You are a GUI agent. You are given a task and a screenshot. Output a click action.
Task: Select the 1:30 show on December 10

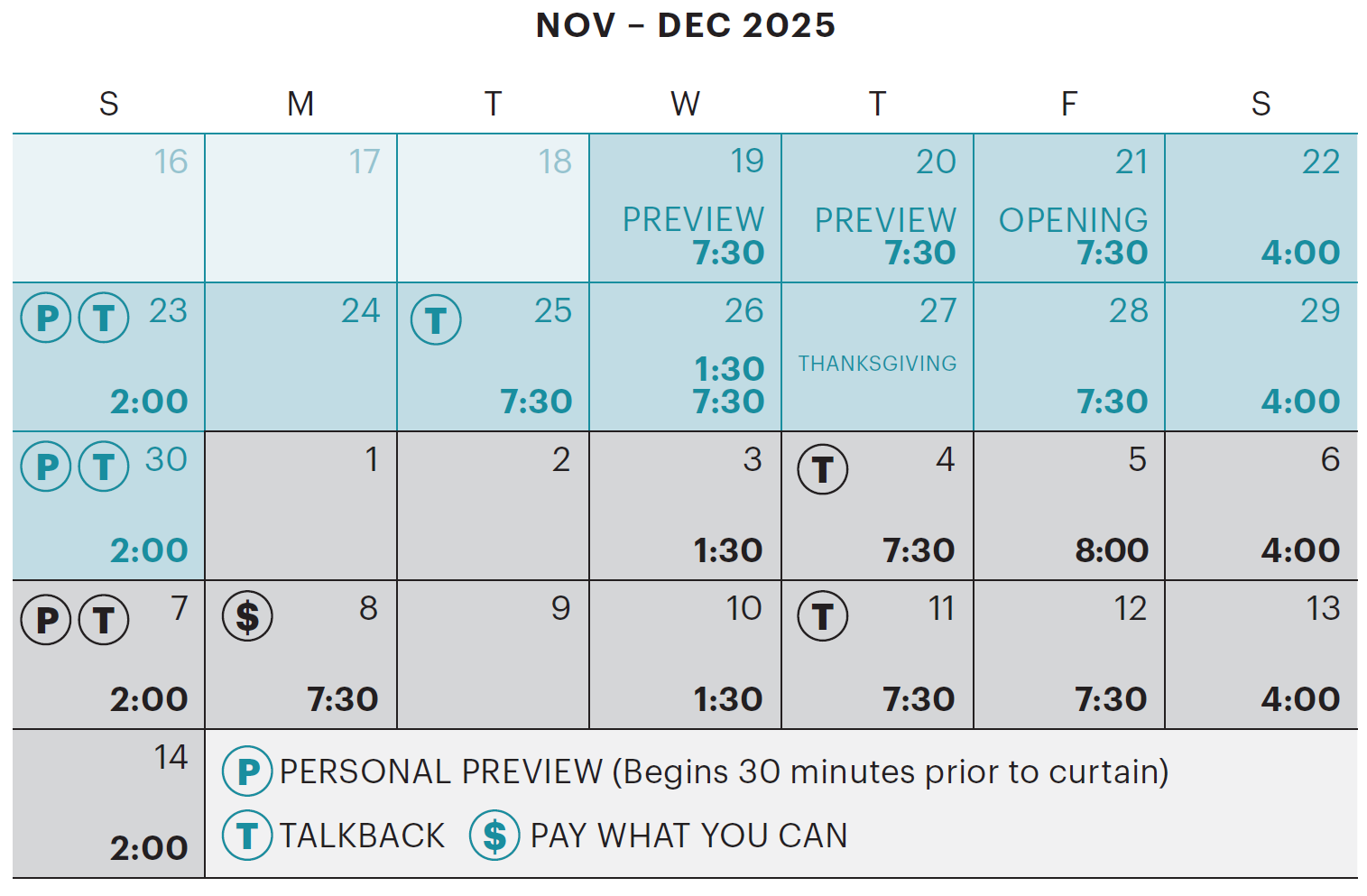click(728, 699)
